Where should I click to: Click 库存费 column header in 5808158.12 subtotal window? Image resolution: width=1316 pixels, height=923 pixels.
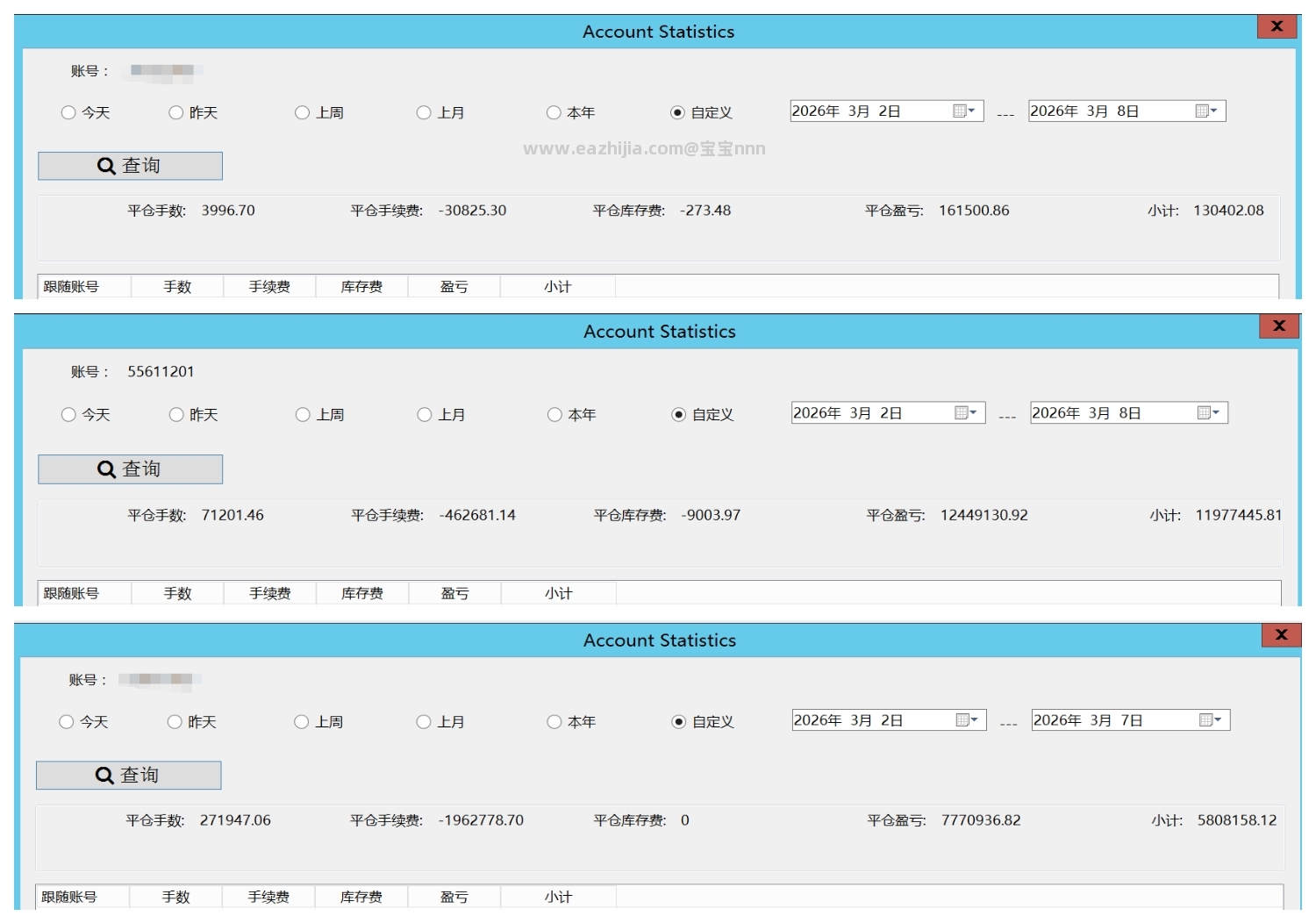[361, 897]
